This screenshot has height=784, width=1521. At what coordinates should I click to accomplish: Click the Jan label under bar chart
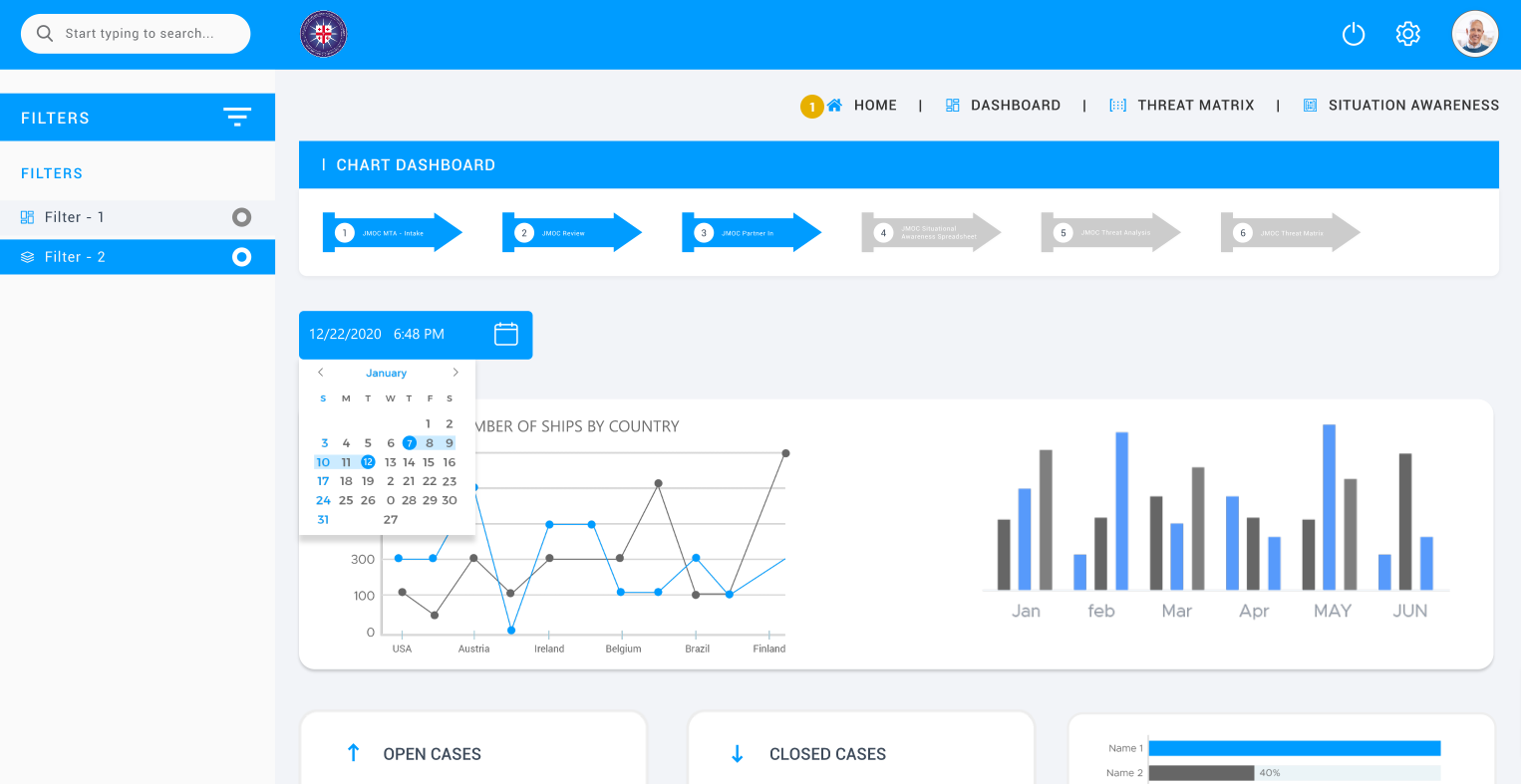[1026, 611]
